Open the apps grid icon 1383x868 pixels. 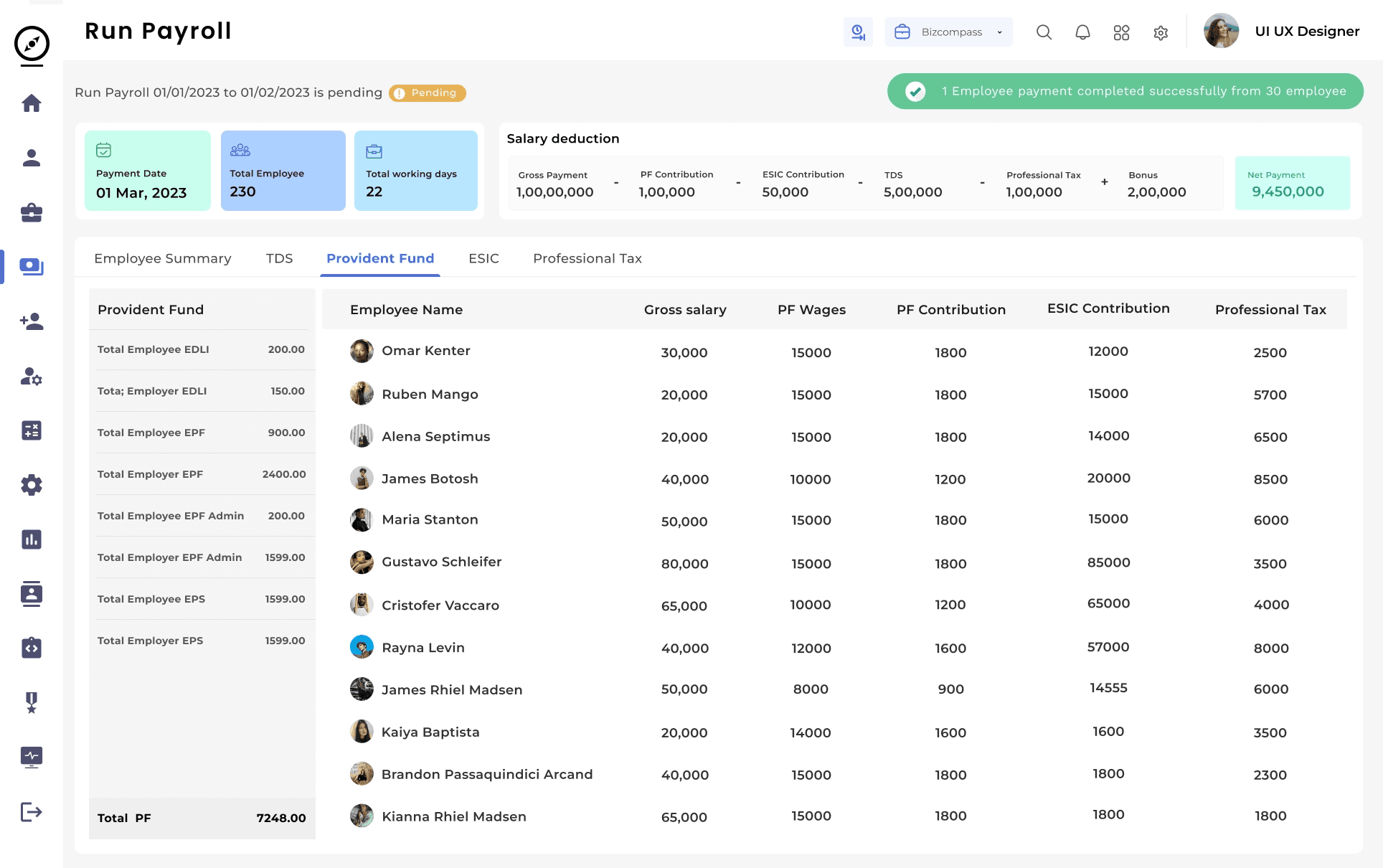click(x=1121, y=32)
